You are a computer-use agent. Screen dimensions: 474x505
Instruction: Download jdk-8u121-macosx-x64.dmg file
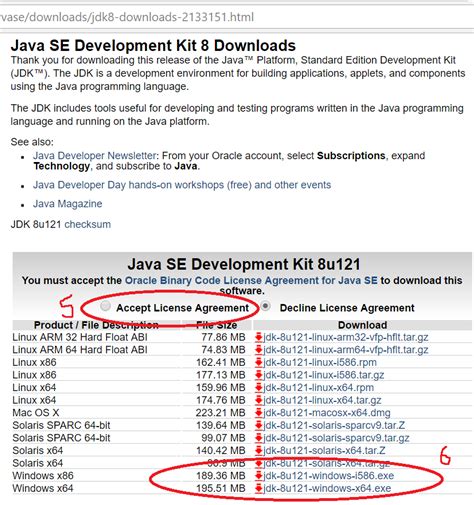point(327,413)
